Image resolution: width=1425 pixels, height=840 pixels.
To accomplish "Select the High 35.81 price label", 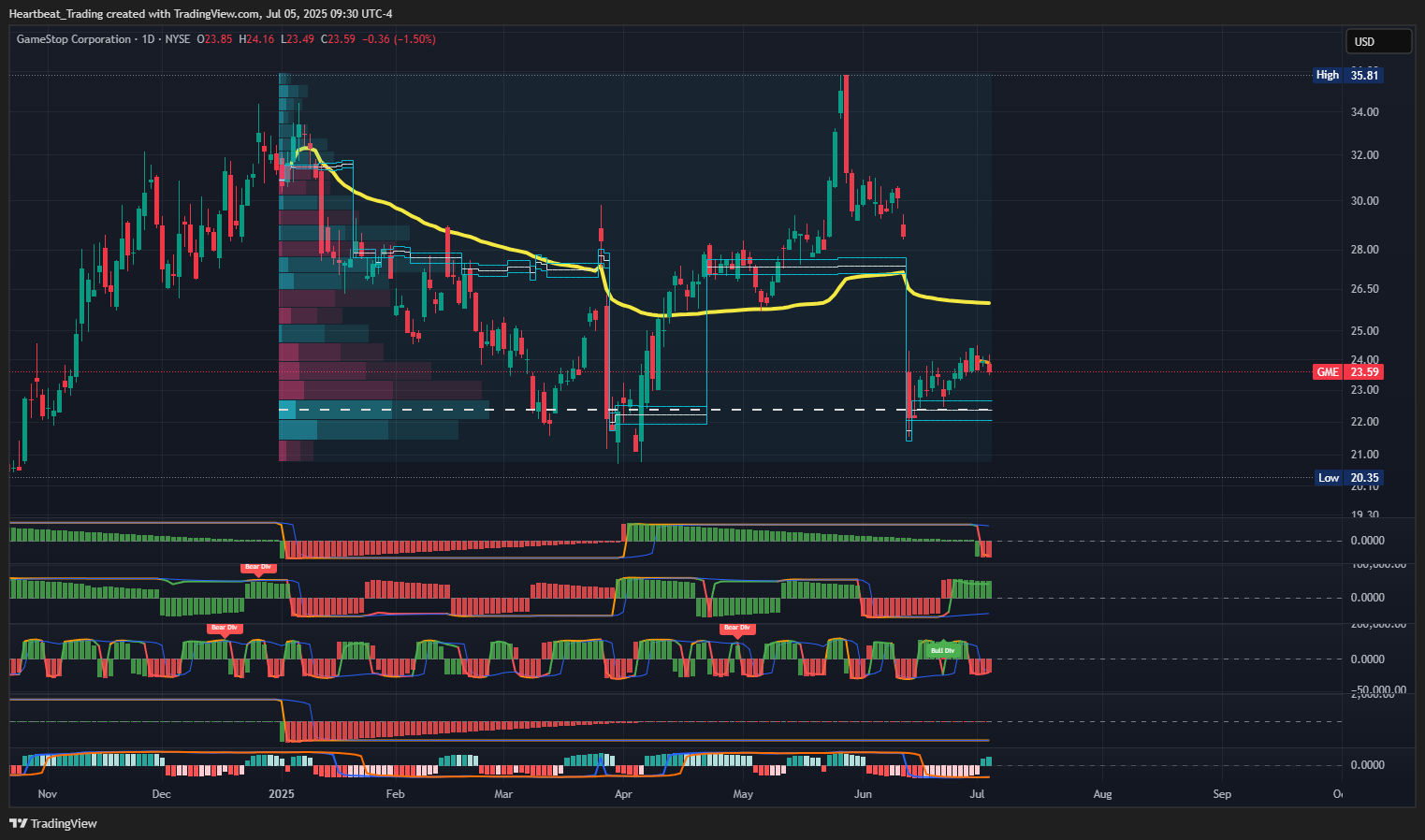I will pyautogui.click(x=1348, y=75).
